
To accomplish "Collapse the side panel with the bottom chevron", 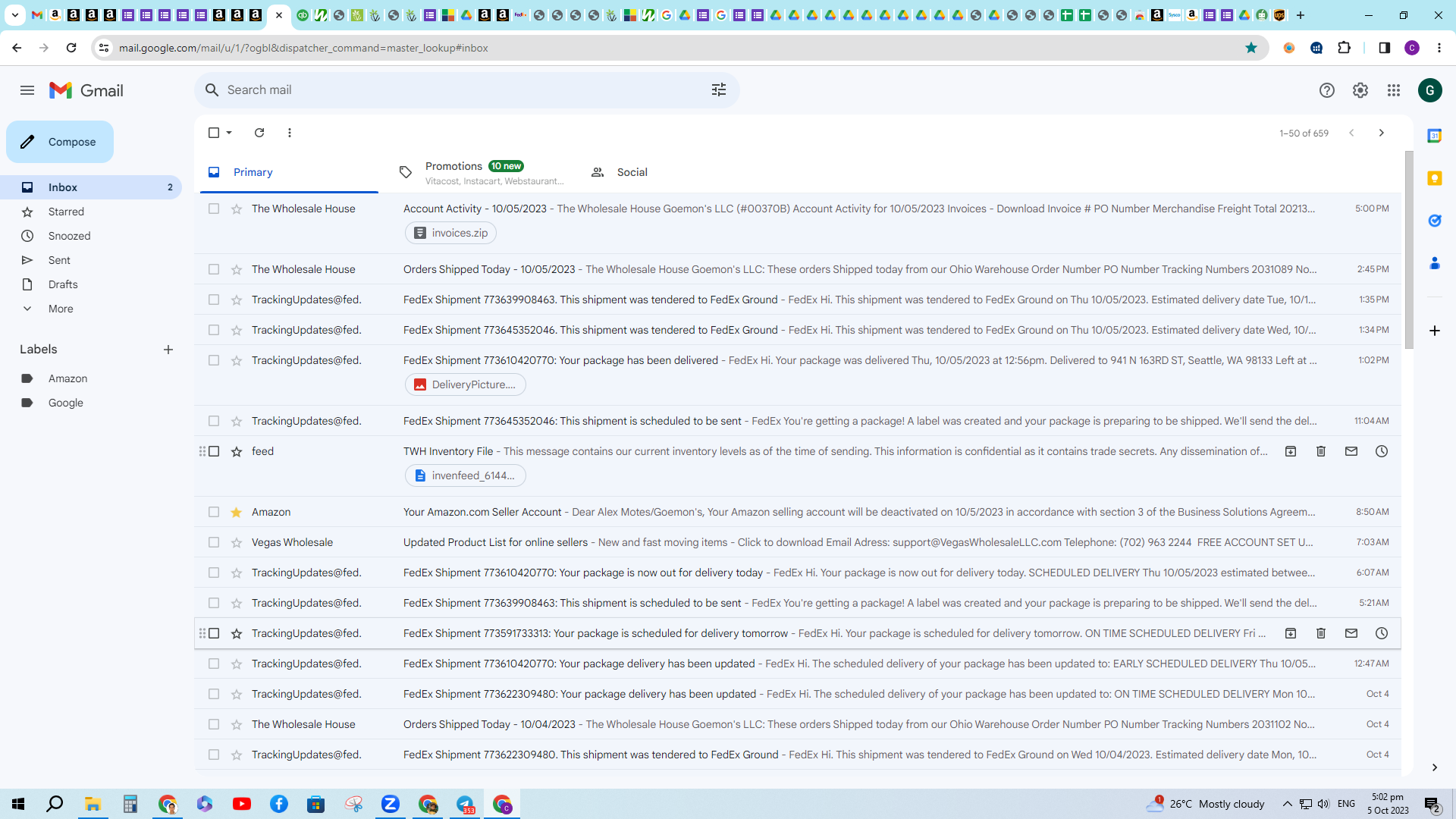I will (1435, 767).
